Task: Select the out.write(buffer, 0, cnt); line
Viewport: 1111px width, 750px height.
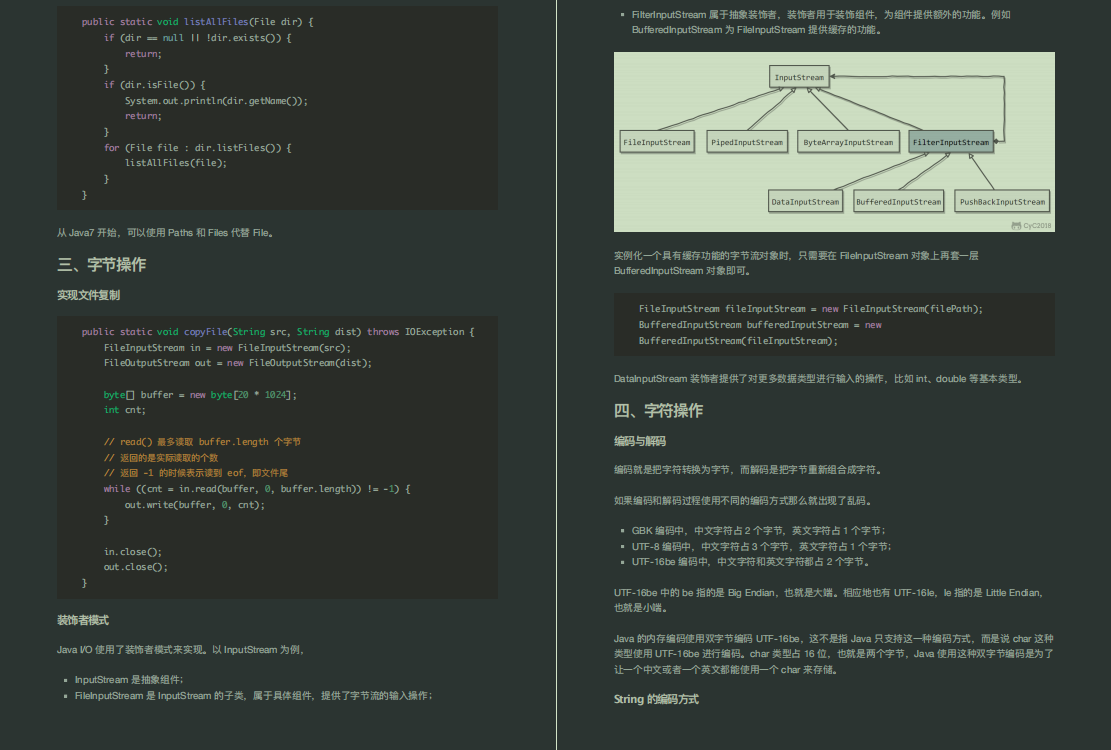Action: coord(195,505)
